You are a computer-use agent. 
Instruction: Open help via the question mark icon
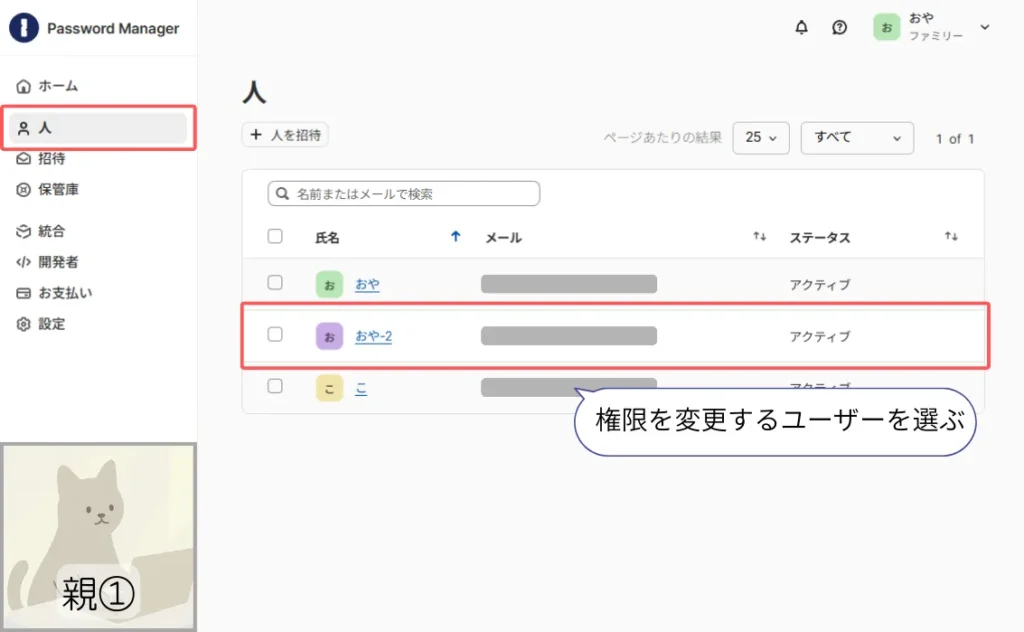pos(839,27)
